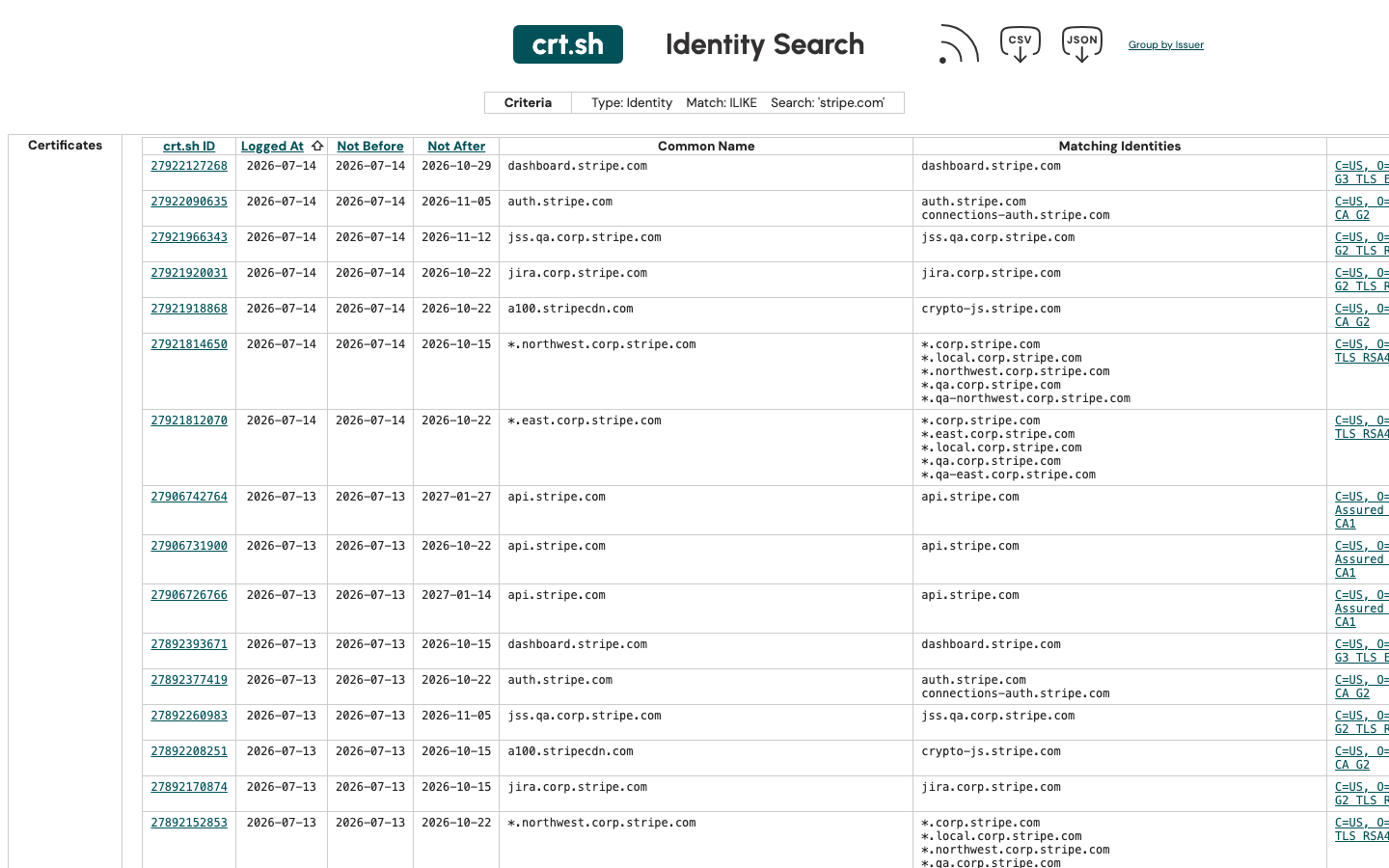Open certificate 27921918868

coord(189,309)
